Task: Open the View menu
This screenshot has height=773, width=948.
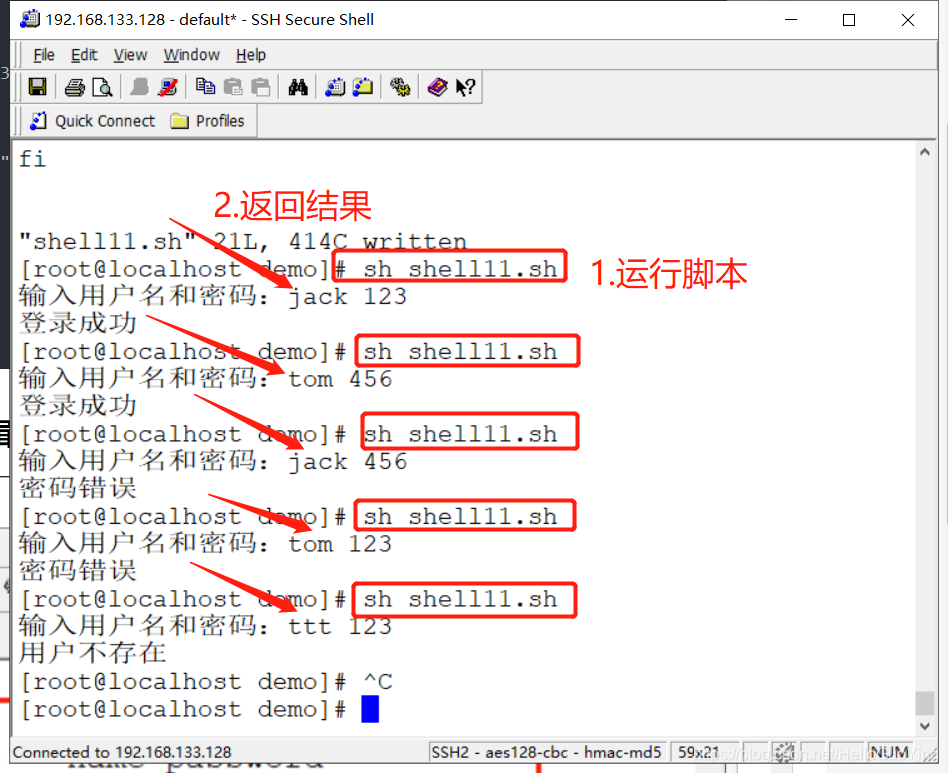Action: click(x=130, y=55)
